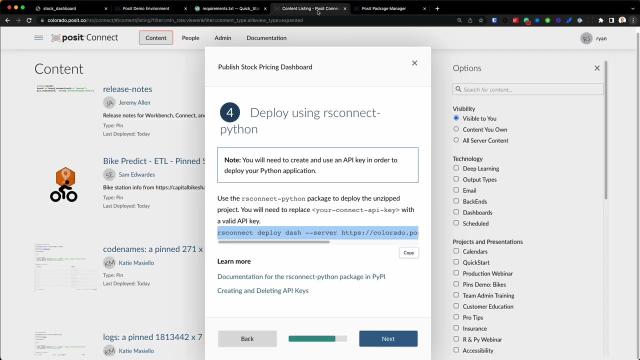This screenshot has height=360, width=640.
Task: Open Creating and Deleting API Keys link
Action: coord(263,291)
